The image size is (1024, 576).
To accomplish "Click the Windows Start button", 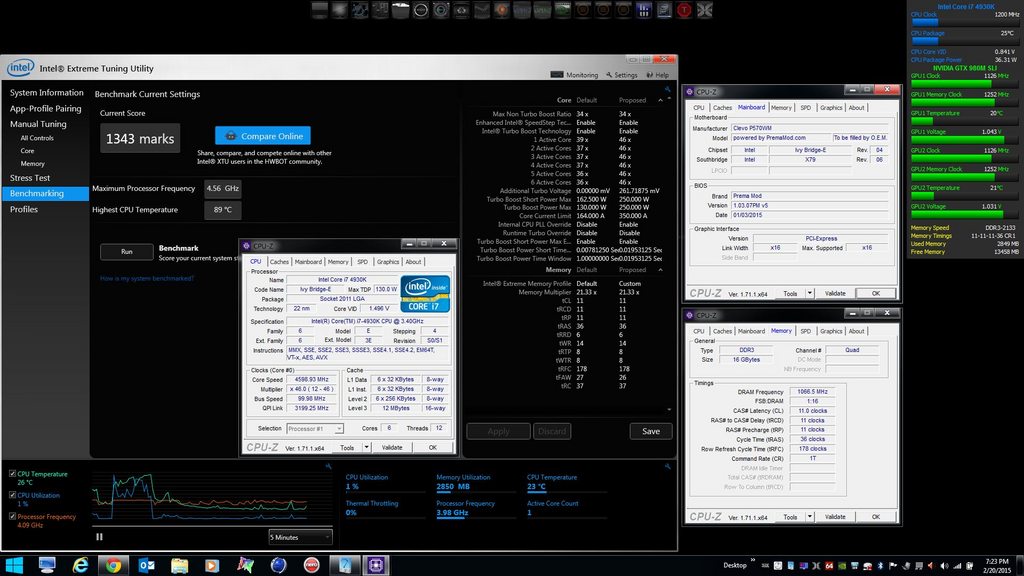I will 16,565.
